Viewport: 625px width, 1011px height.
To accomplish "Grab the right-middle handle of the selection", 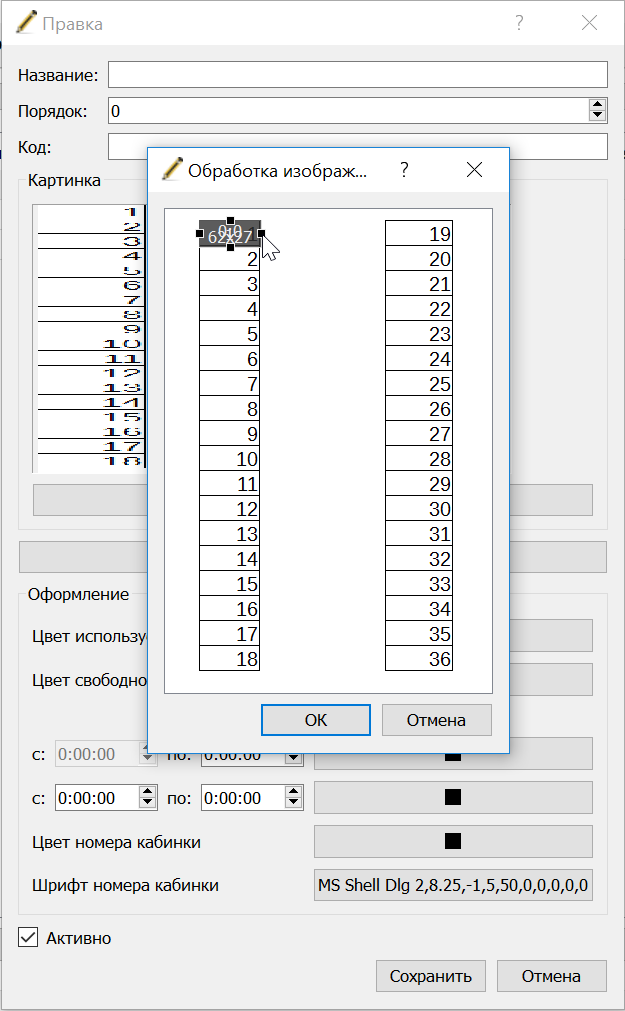I will (x=261, y=233).
